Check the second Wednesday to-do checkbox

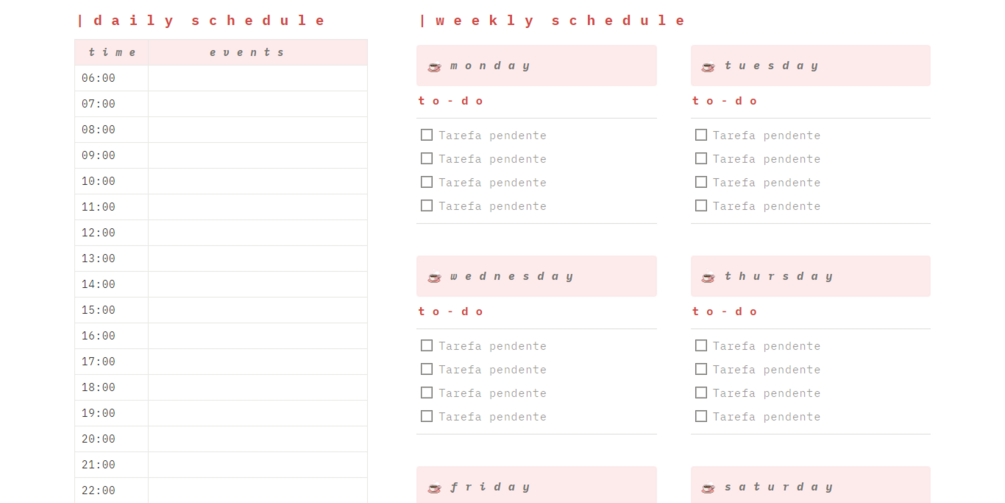coord(427,369)
